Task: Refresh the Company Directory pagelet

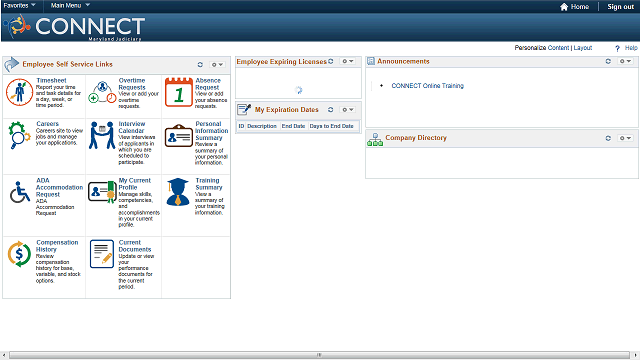Action: [608, 138]
